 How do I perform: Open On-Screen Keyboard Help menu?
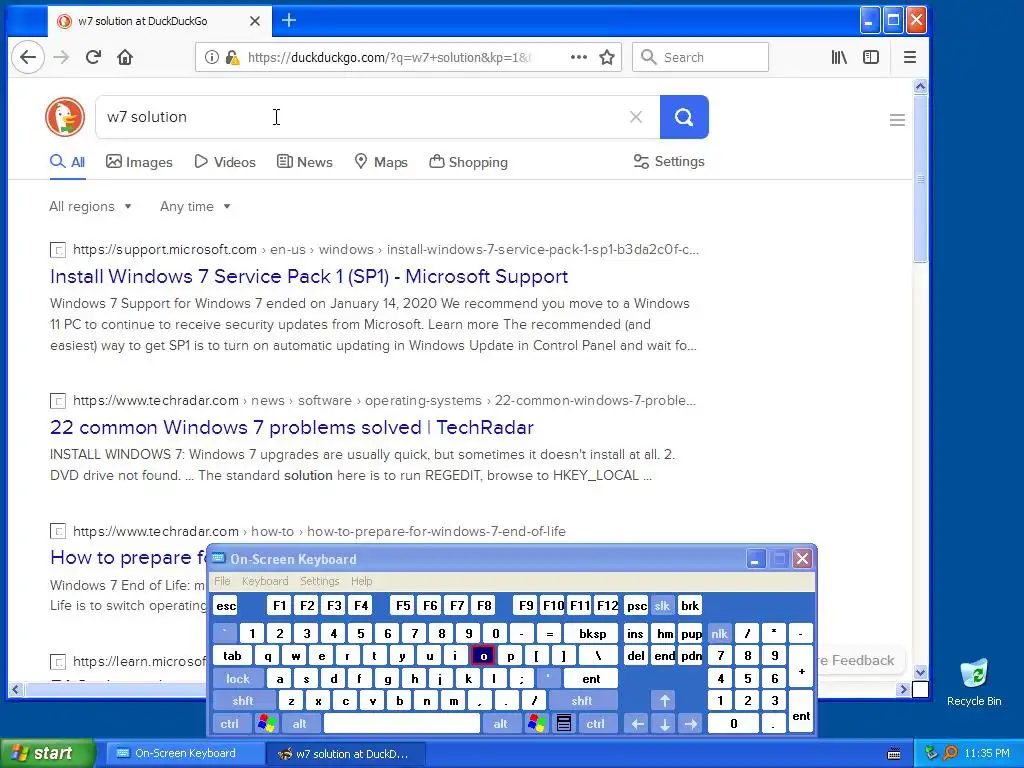tap(361, 581)
